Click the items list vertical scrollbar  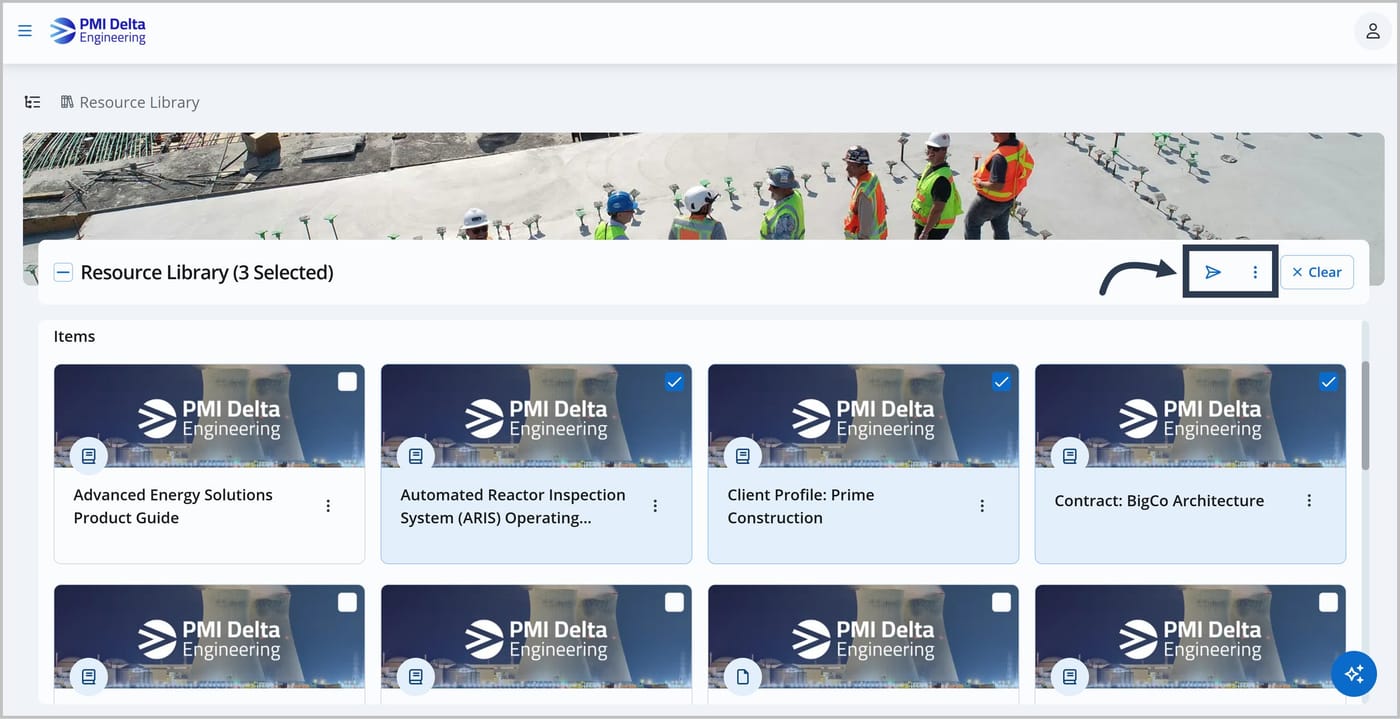coord(1366,416)
